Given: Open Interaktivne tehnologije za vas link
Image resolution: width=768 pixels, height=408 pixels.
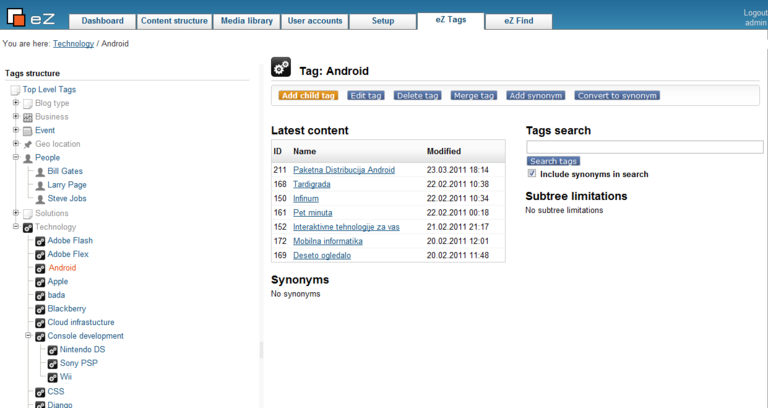Looking at the screenshot, I should click(x=346, y=227).
